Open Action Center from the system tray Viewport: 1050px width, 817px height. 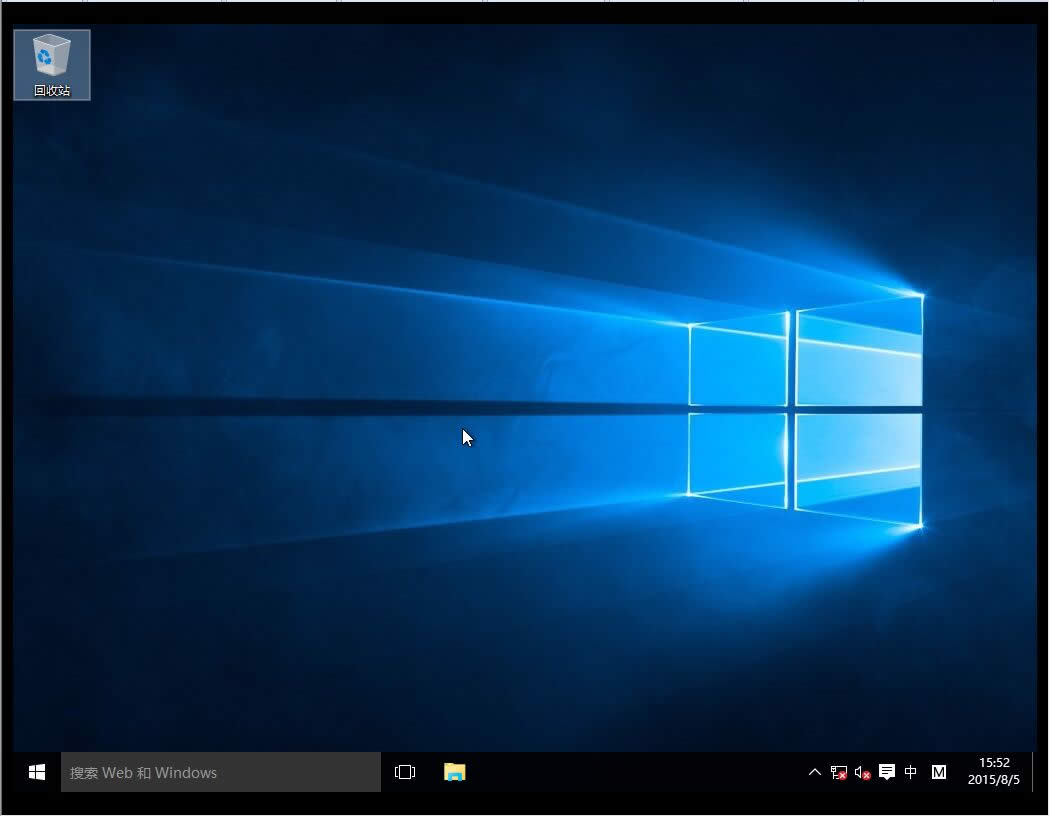(886, 772)
